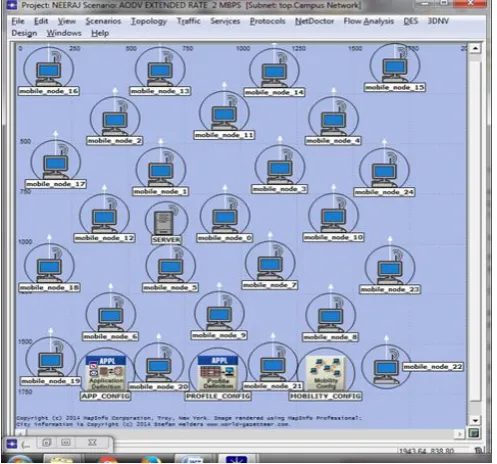
Task: Select the mobile_node_13 workstation icon
Action: pyautogui.click(x=160, y=73)
